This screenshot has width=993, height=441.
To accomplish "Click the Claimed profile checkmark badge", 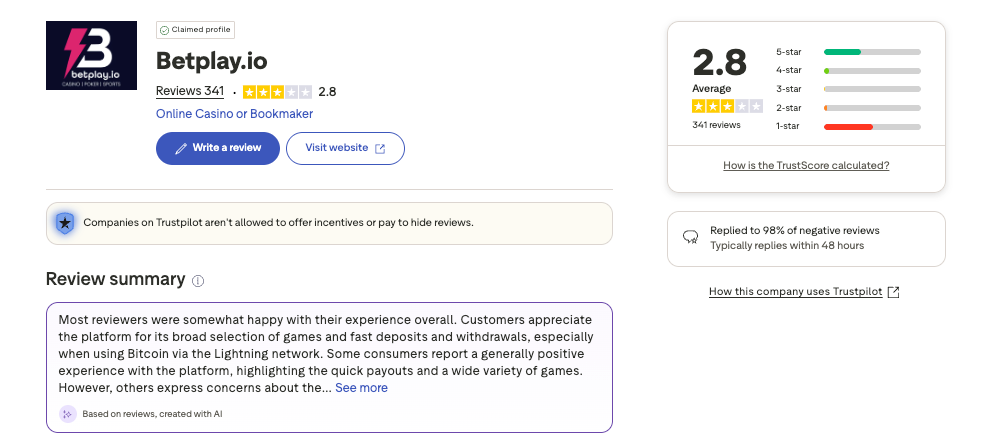I will 164,31.
